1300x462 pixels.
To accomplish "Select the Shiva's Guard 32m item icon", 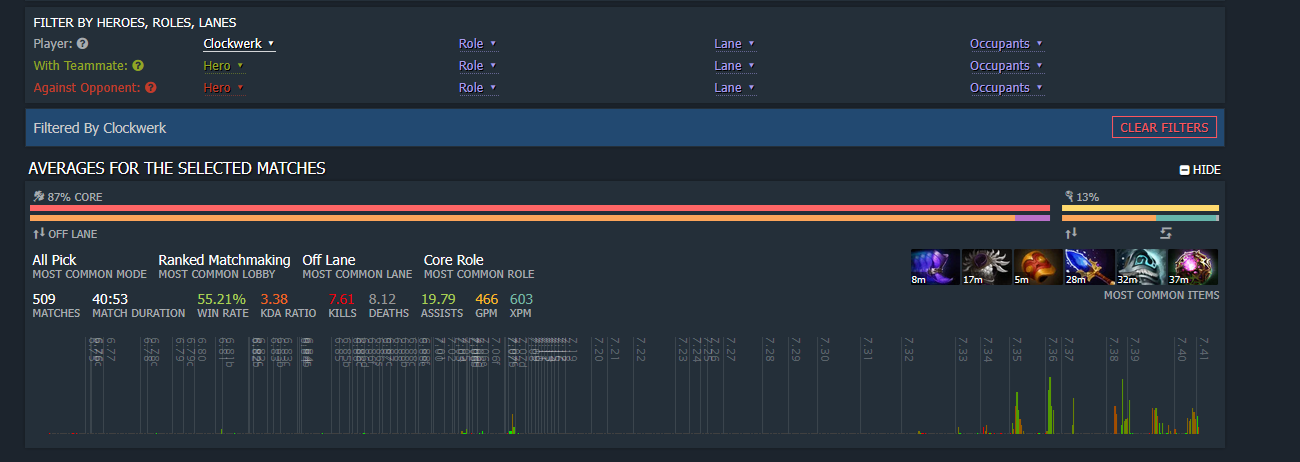I will (1141, 267).
